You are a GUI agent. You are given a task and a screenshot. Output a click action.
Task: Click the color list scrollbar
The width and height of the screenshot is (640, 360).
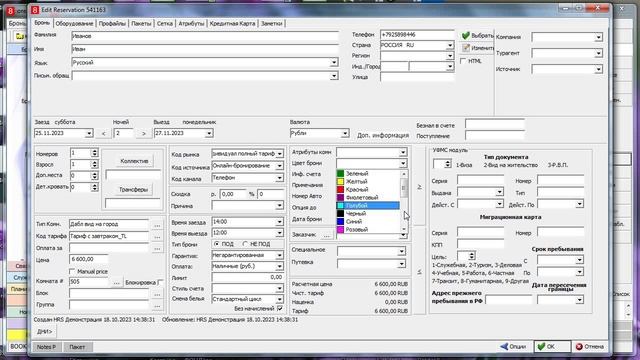[404, 202]
